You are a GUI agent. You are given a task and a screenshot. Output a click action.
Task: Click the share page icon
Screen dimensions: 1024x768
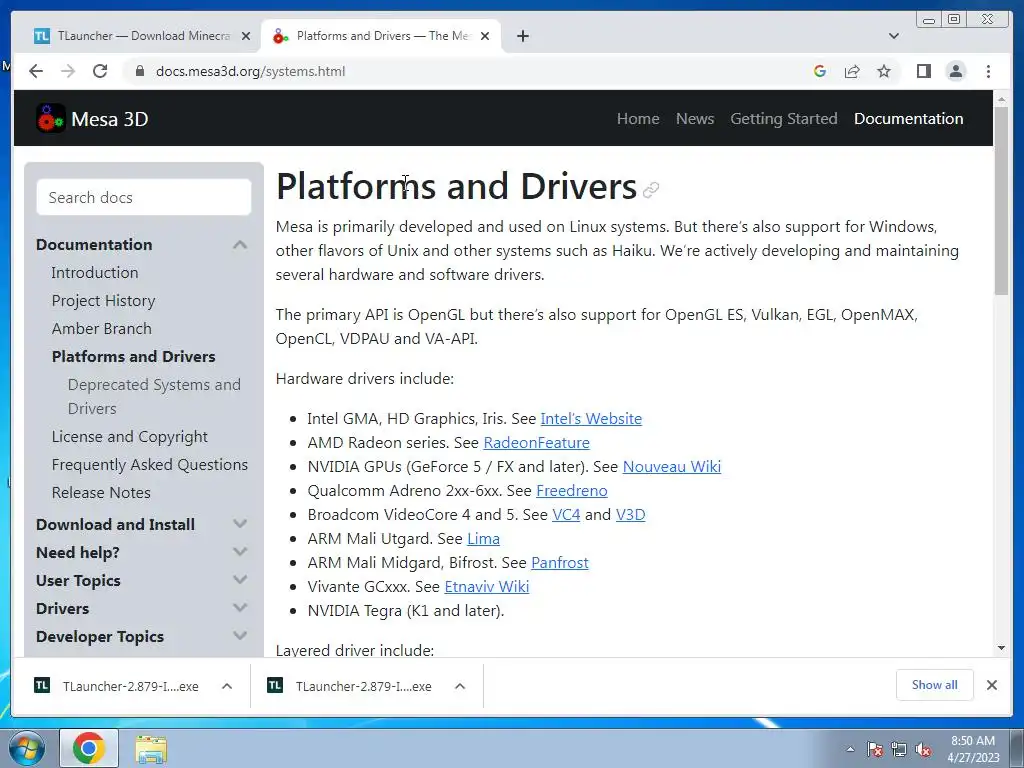click(x=852, y=71)
